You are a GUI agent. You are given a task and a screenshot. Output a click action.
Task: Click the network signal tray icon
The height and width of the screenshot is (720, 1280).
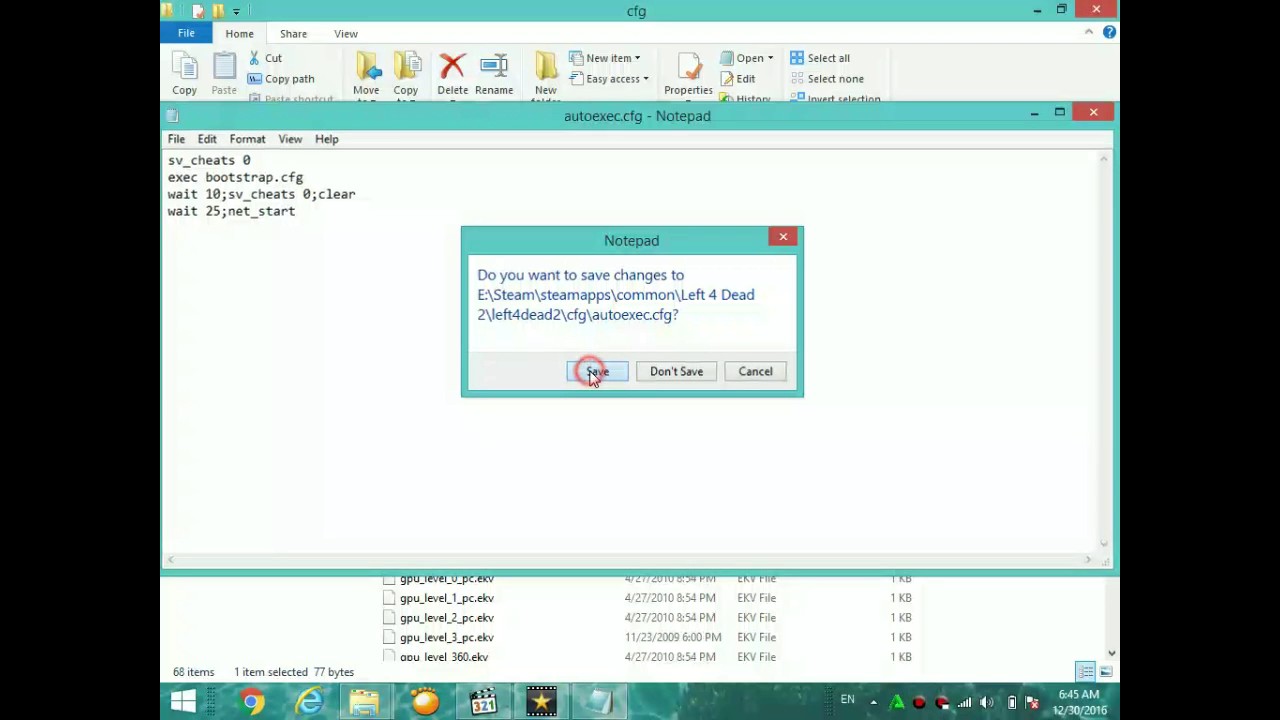click(964, 702)
